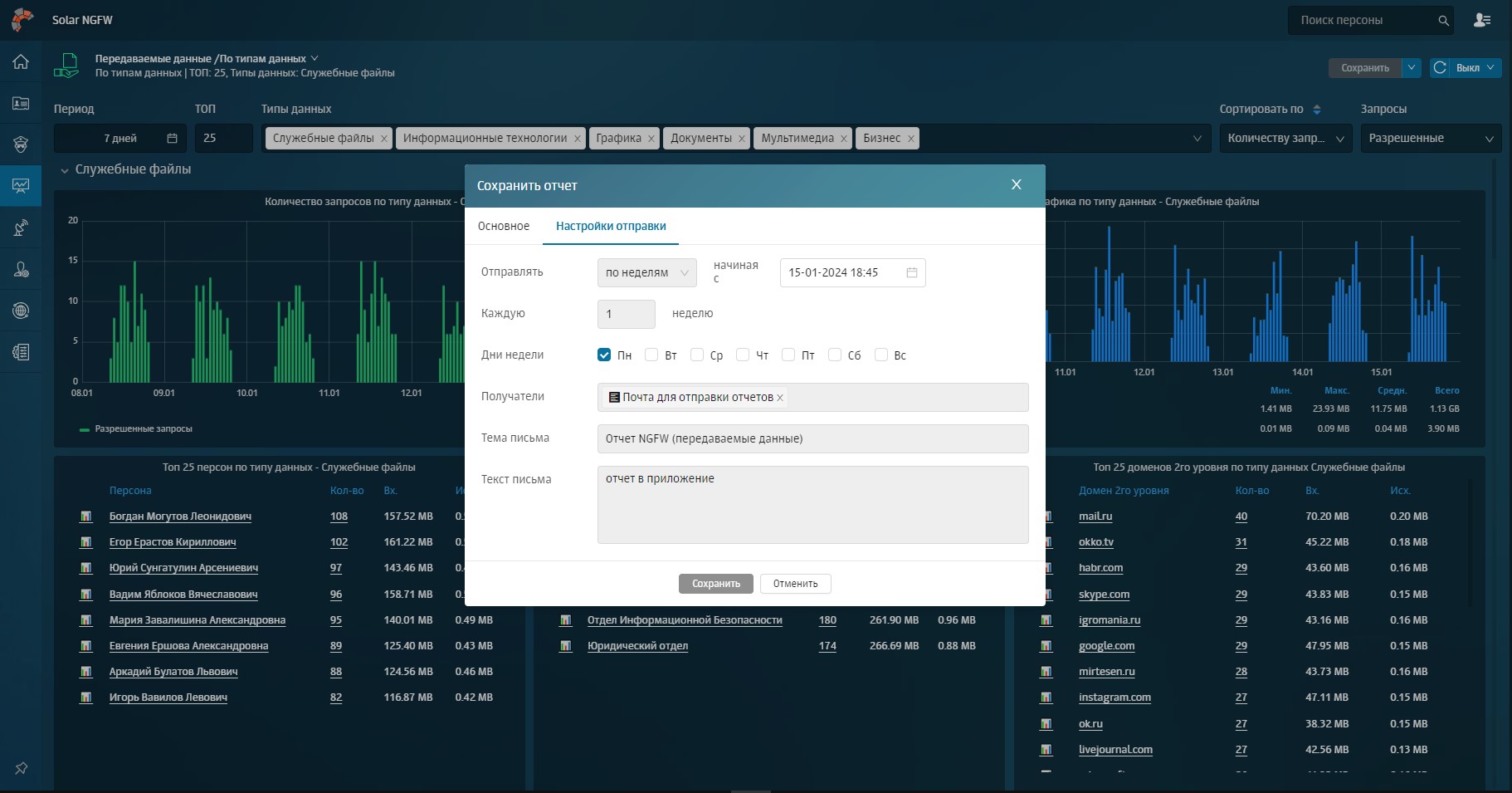Screen dimensions: 1512x793
Task: Remove the Графика data type tag
Action: pos(651,139)
